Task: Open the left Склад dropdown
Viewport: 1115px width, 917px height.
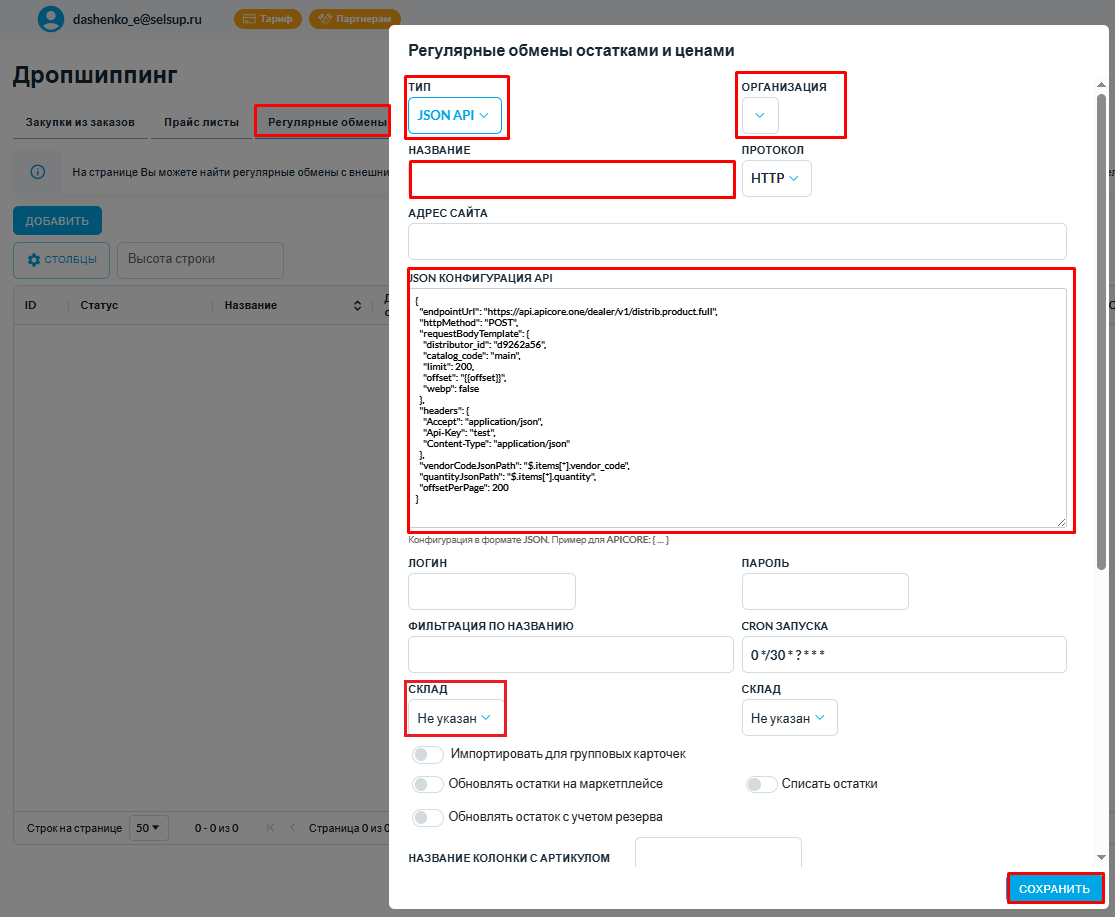Action: [454, 718]
